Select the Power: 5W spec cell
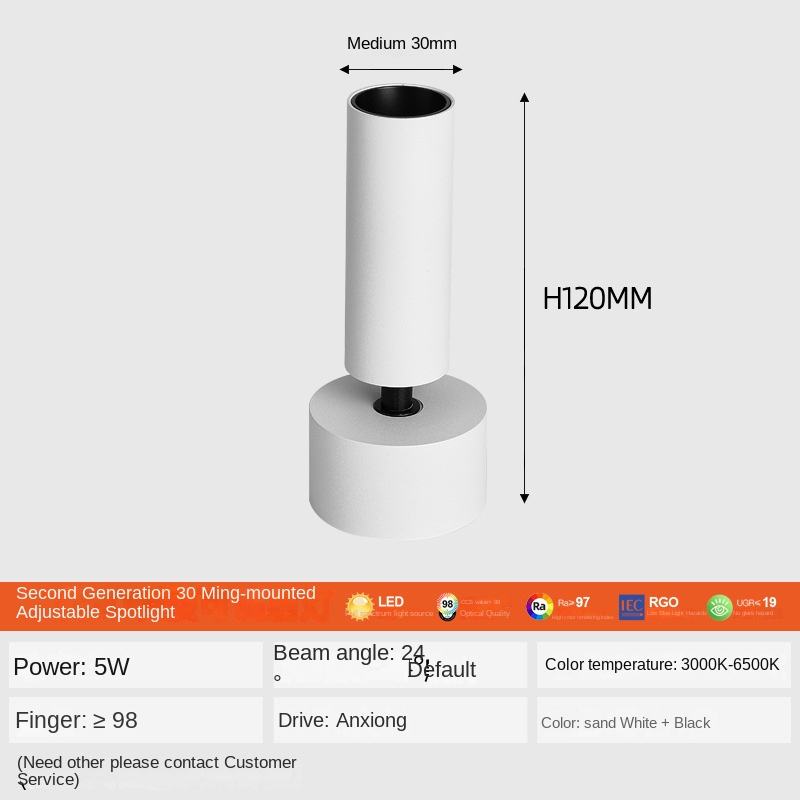The width and height of the screenshot is (800, 800). tap(136, 665)
